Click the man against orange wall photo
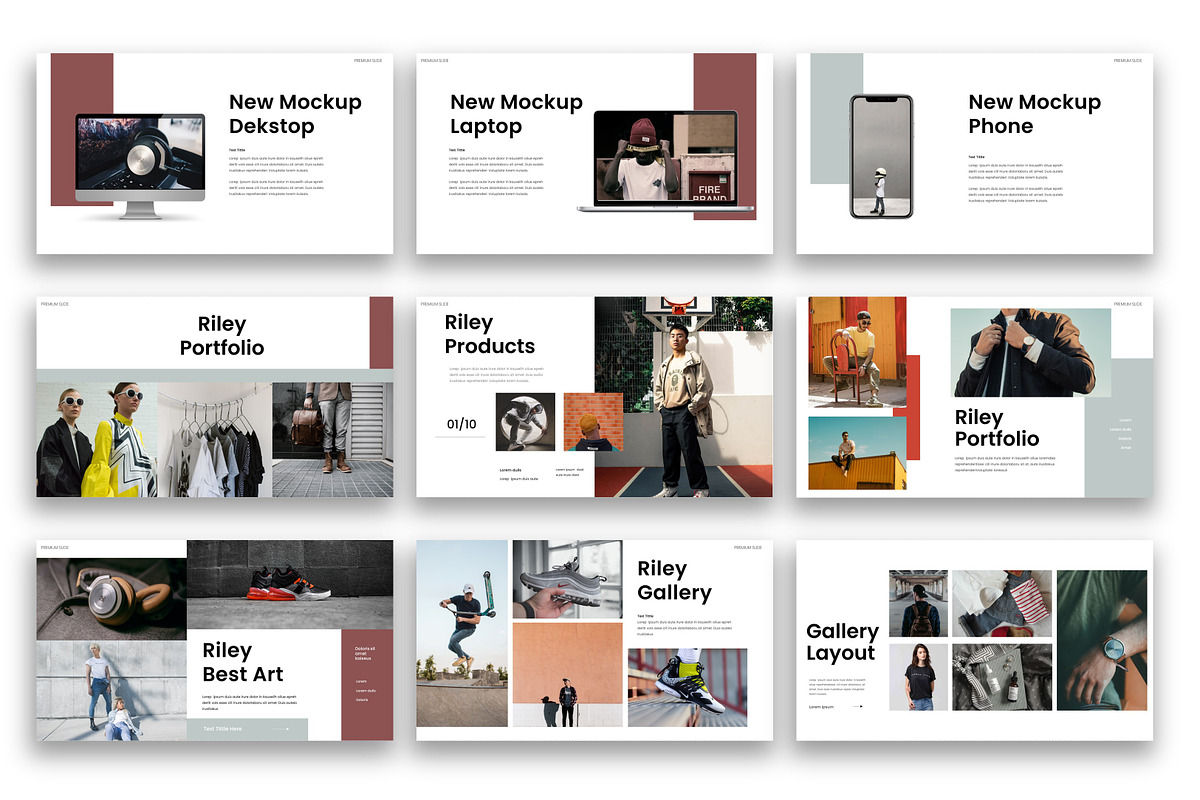Image resolution: width=1200 pixels, height=800 pixels. (567, 675)
